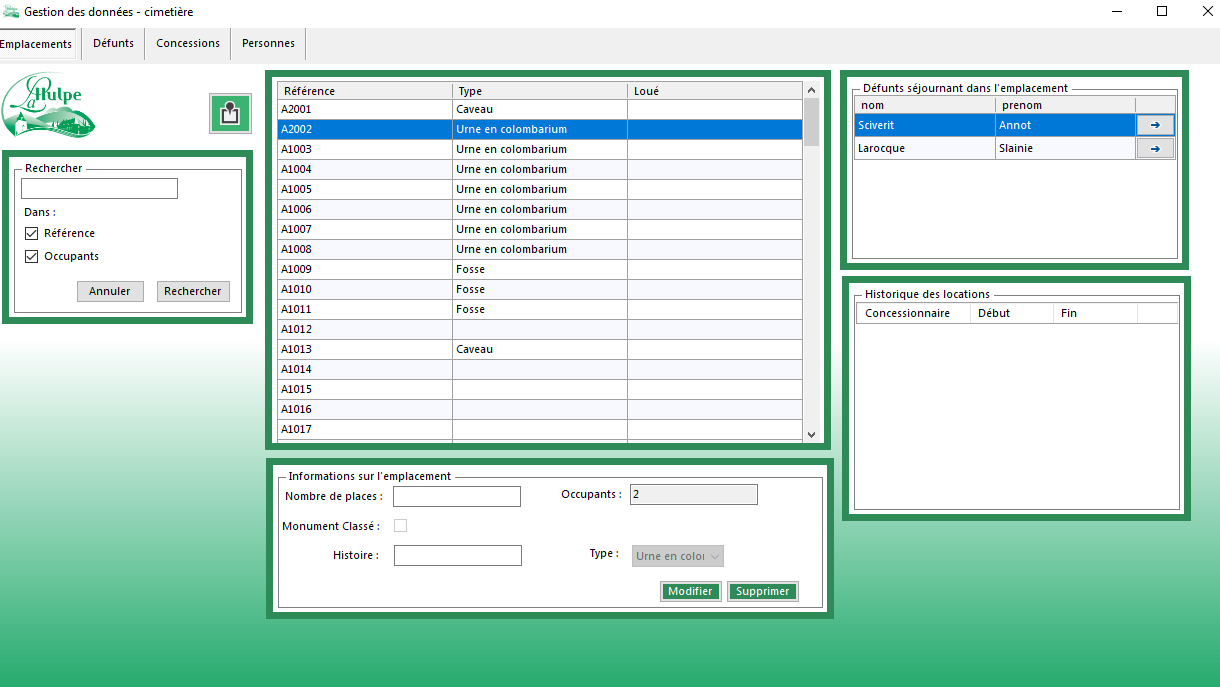The image size is (1220, 687).
Task: Open the Type dropdown
Action: (678, 556)
